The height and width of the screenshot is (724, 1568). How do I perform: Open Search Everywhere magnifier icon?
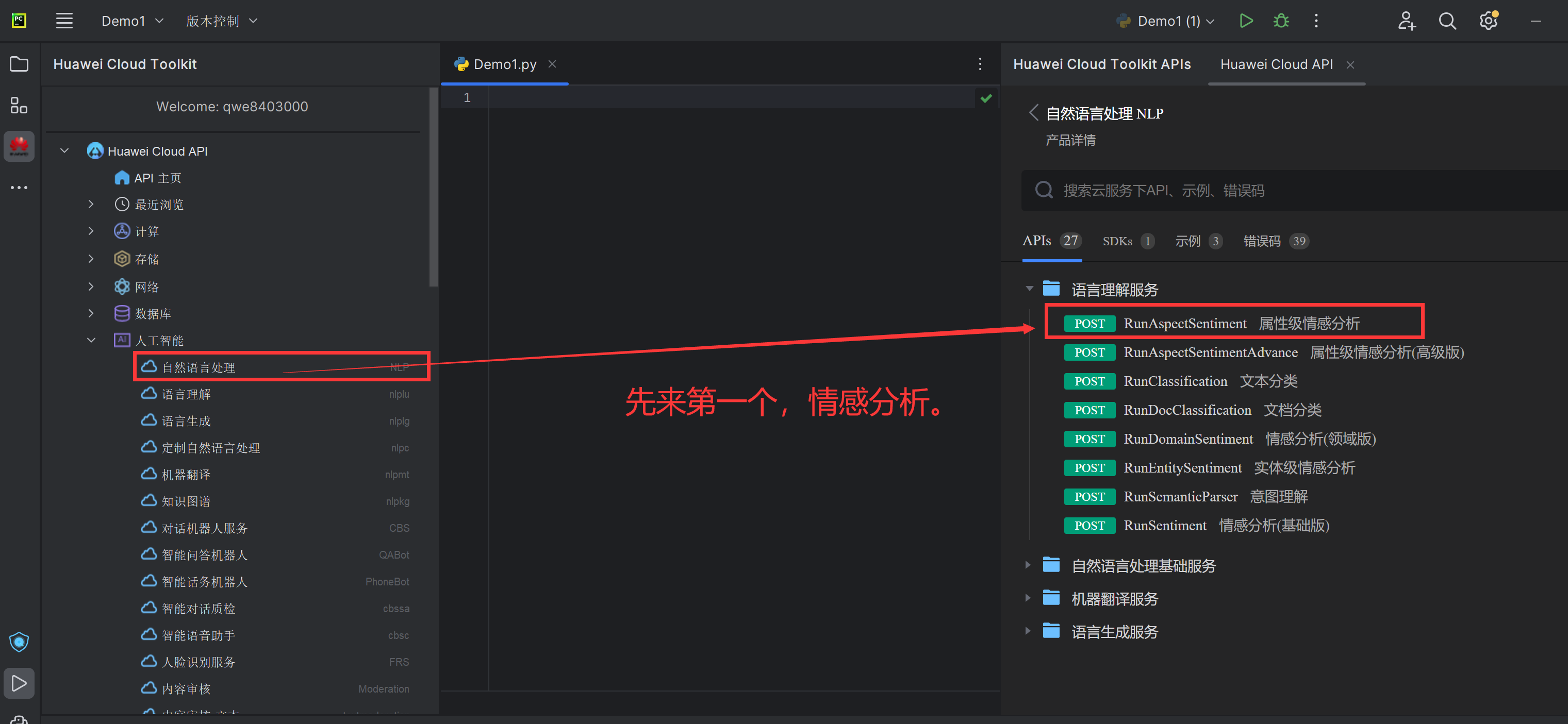[x=1447, y=21]
